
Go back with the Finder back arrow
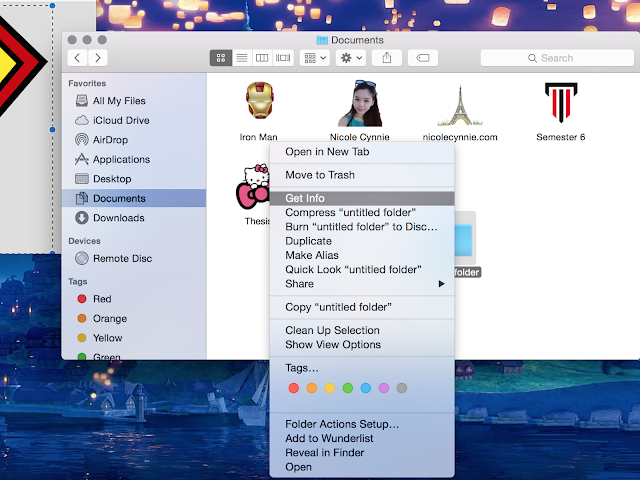tap(77, 58)
